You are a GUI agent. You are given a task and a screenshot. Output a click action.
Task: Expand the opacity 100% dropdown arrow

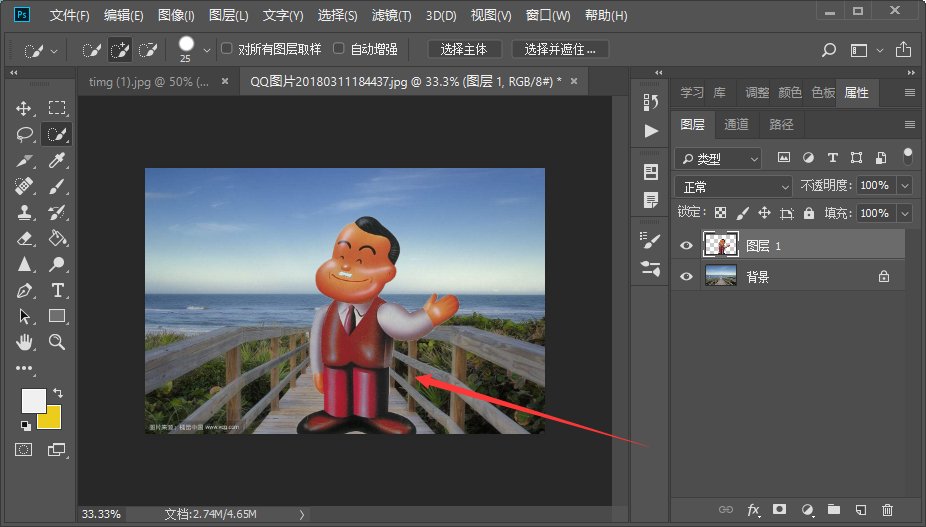(905, 186)
